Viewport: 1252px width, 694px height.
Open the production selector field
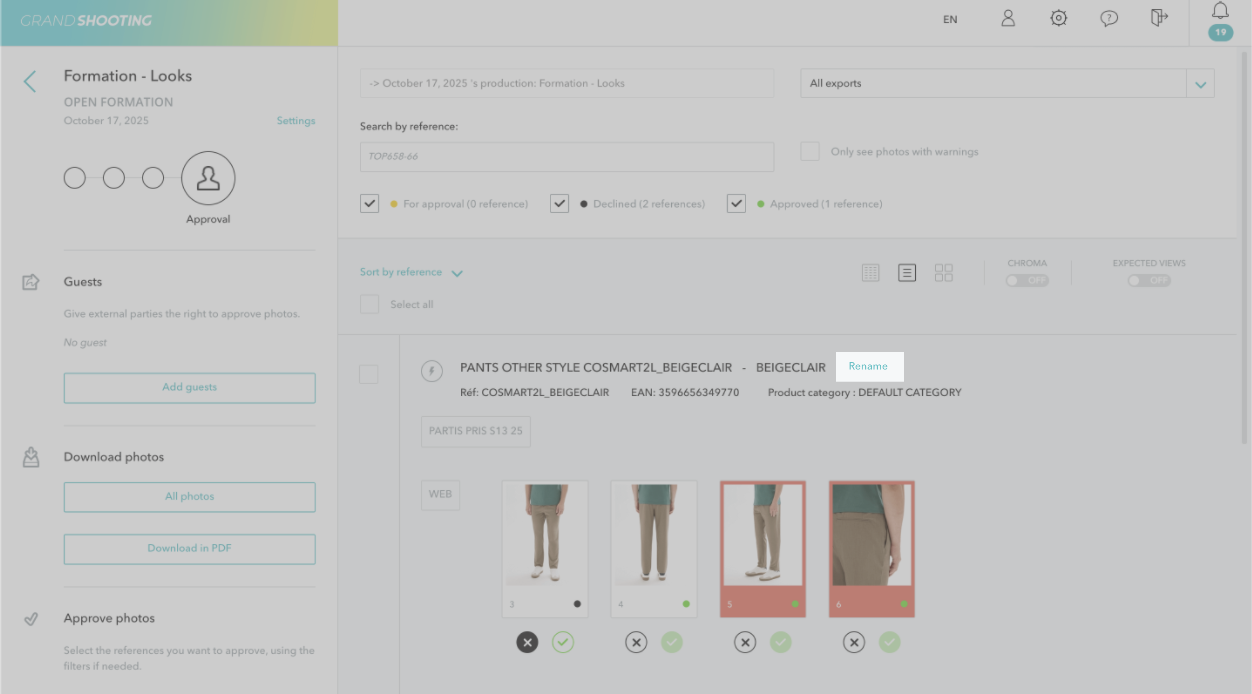(567, 83)
